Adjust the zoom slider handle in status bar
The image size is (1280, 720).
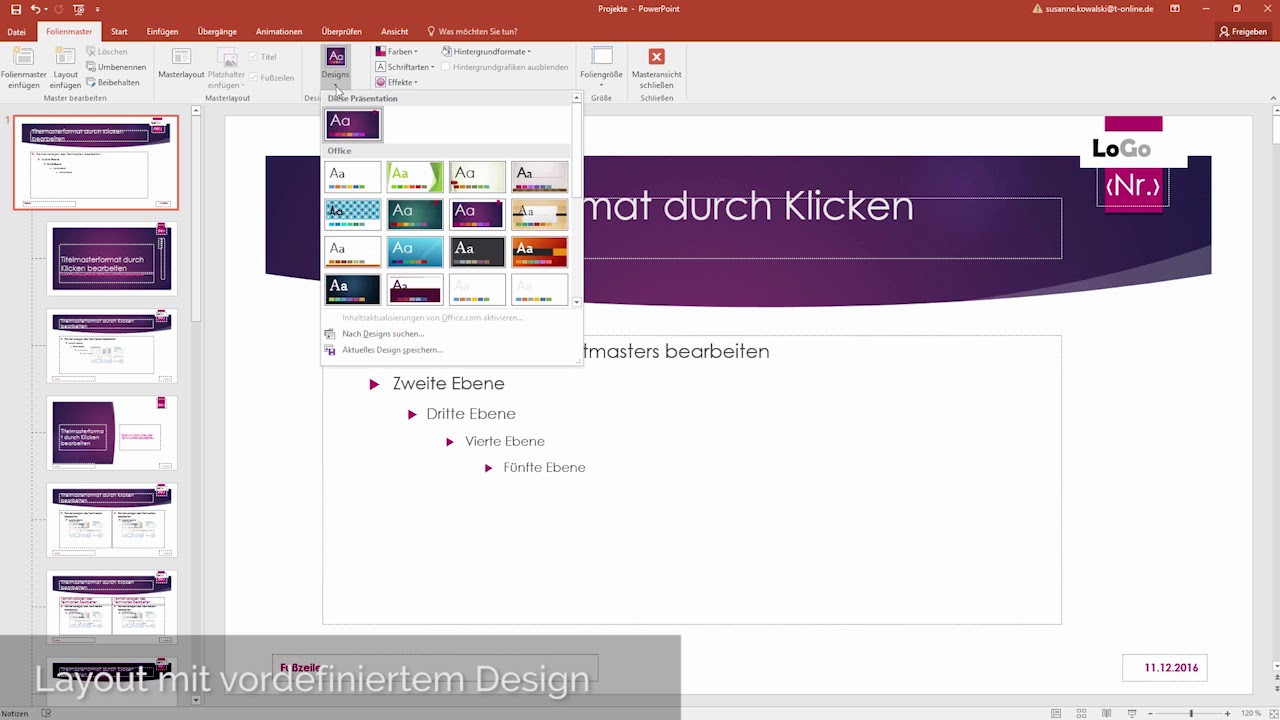1191,713
